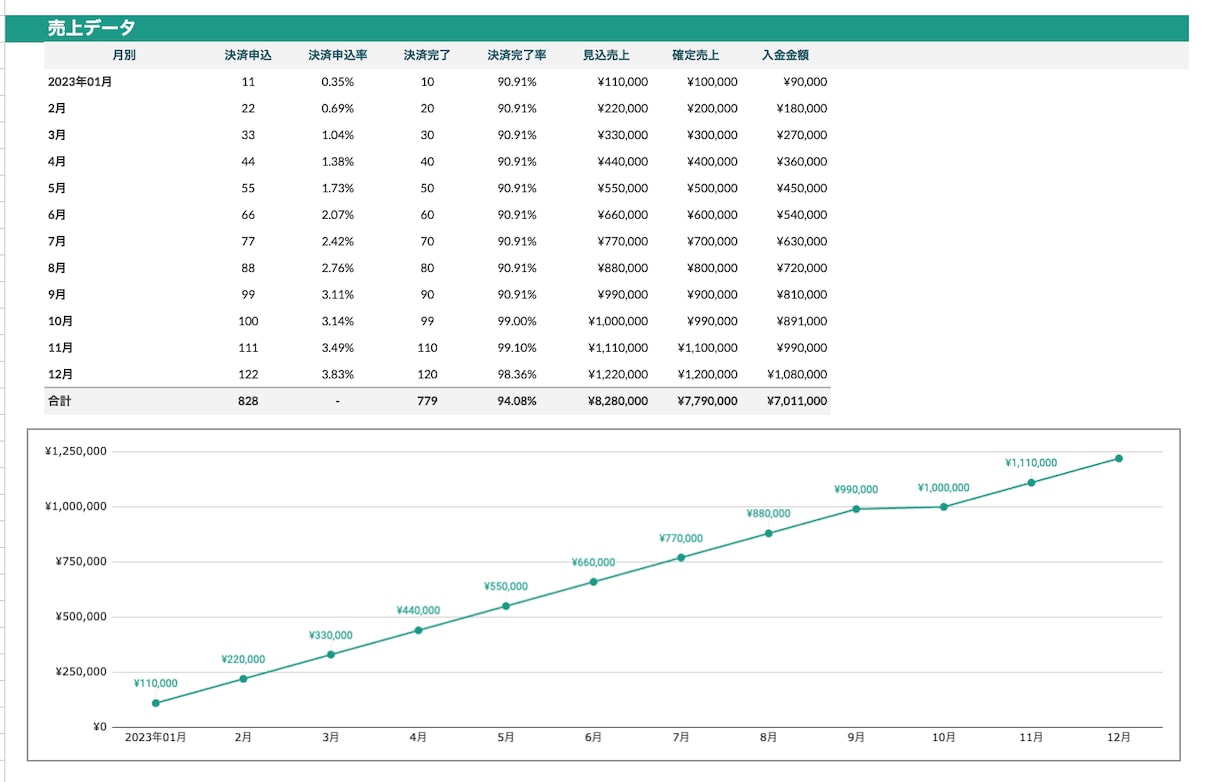The height and width of the screenshot is (782, 1220).
Task: Select the 1.04% cell
Action: (x=338, y=135)
